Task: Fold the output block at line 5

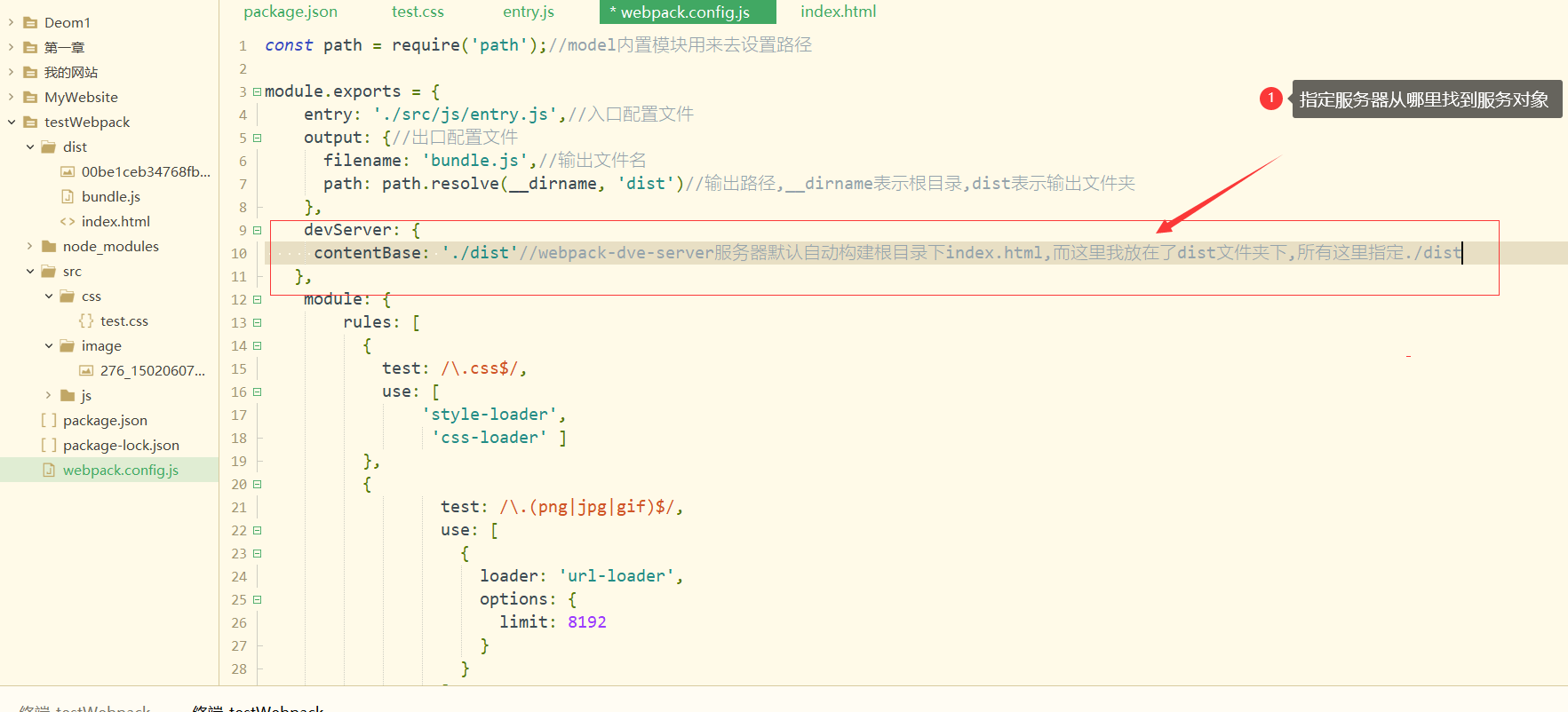Action: [x=257, y=138]
